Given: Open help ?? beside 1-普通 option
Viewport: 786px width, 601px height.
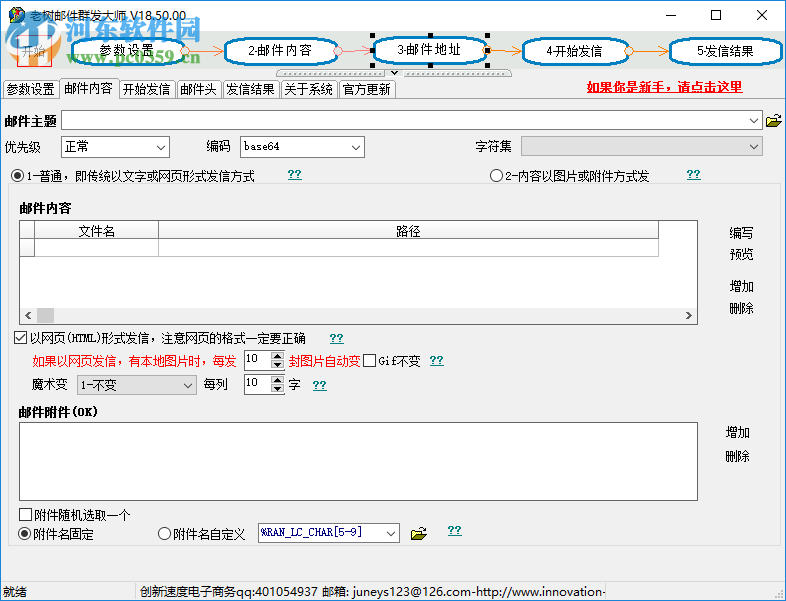Looking at the screenshot, I should pos(295,174).
